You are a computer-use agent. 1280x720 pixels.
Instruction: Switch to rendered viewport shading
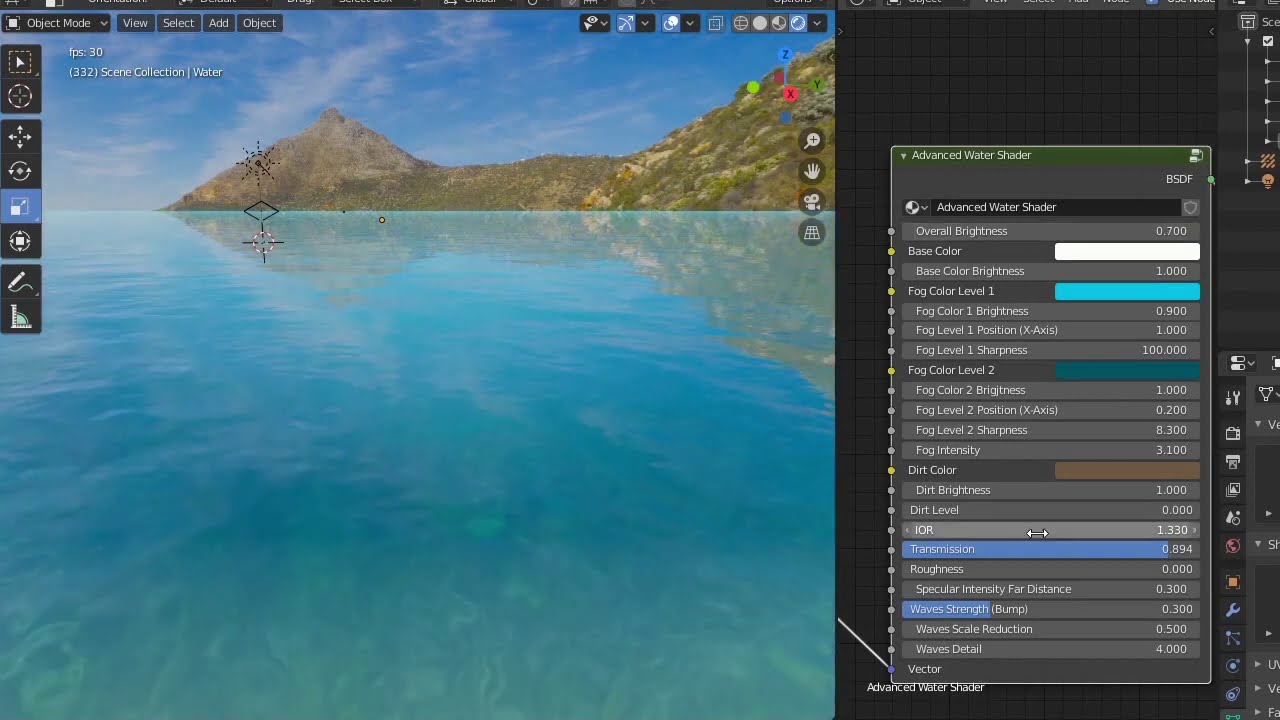click(x=798, y=23)
